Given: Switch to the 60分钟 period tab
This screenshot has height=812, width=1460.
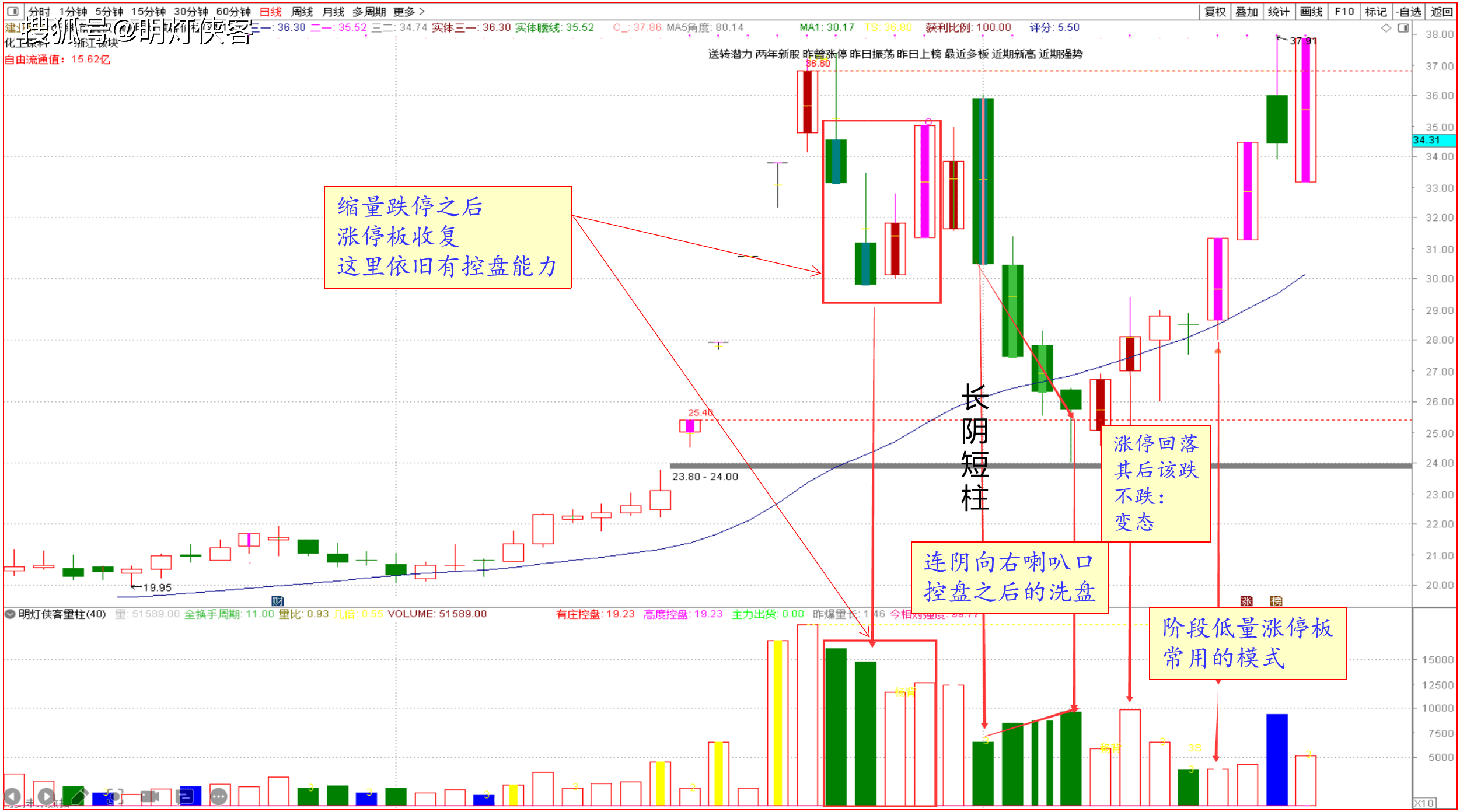Looking at the screenshot, I should [x=233, y=12].
